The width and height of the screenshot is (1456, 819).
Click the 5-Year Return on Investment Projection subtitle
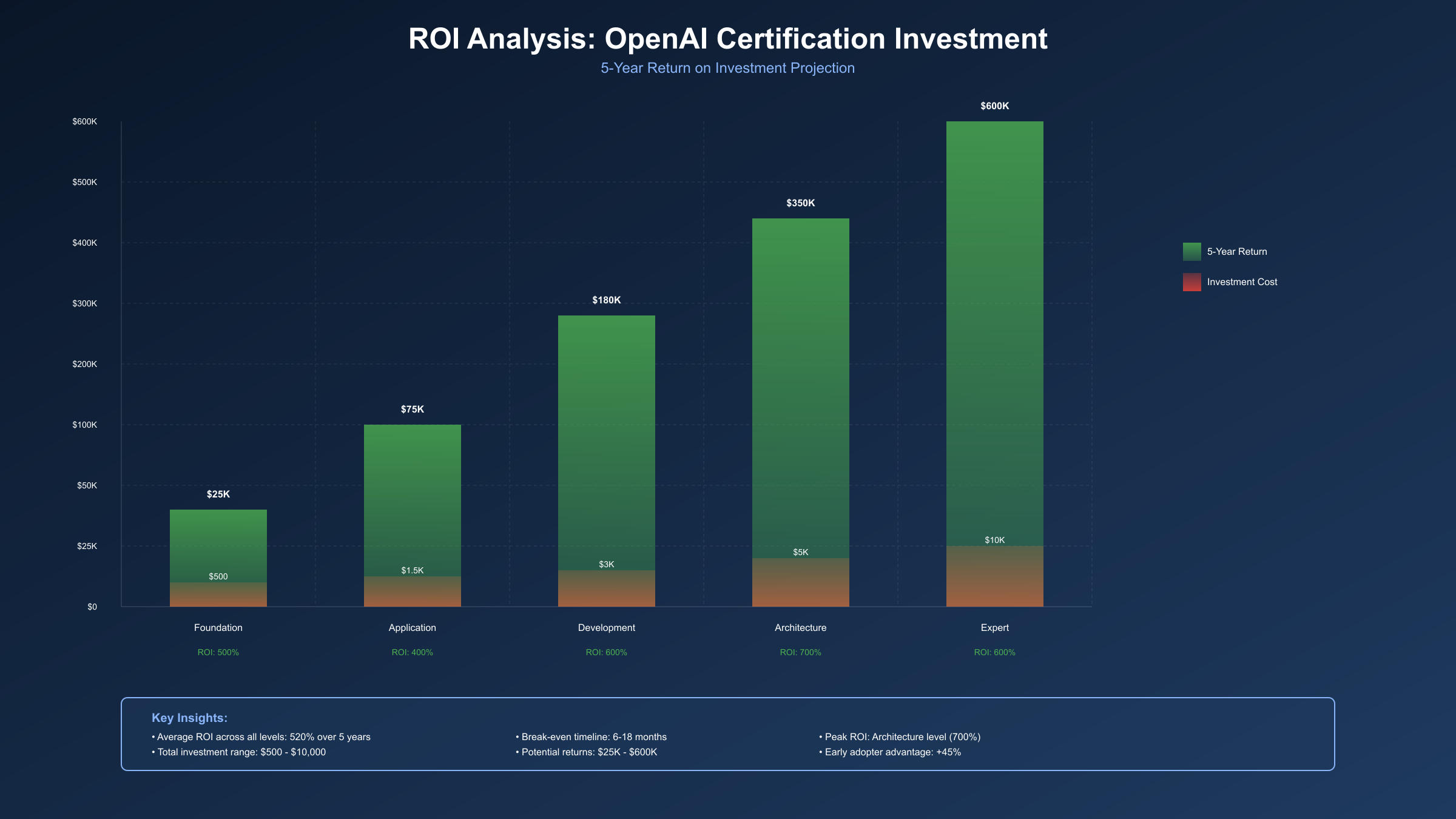[x=727, y=68]
